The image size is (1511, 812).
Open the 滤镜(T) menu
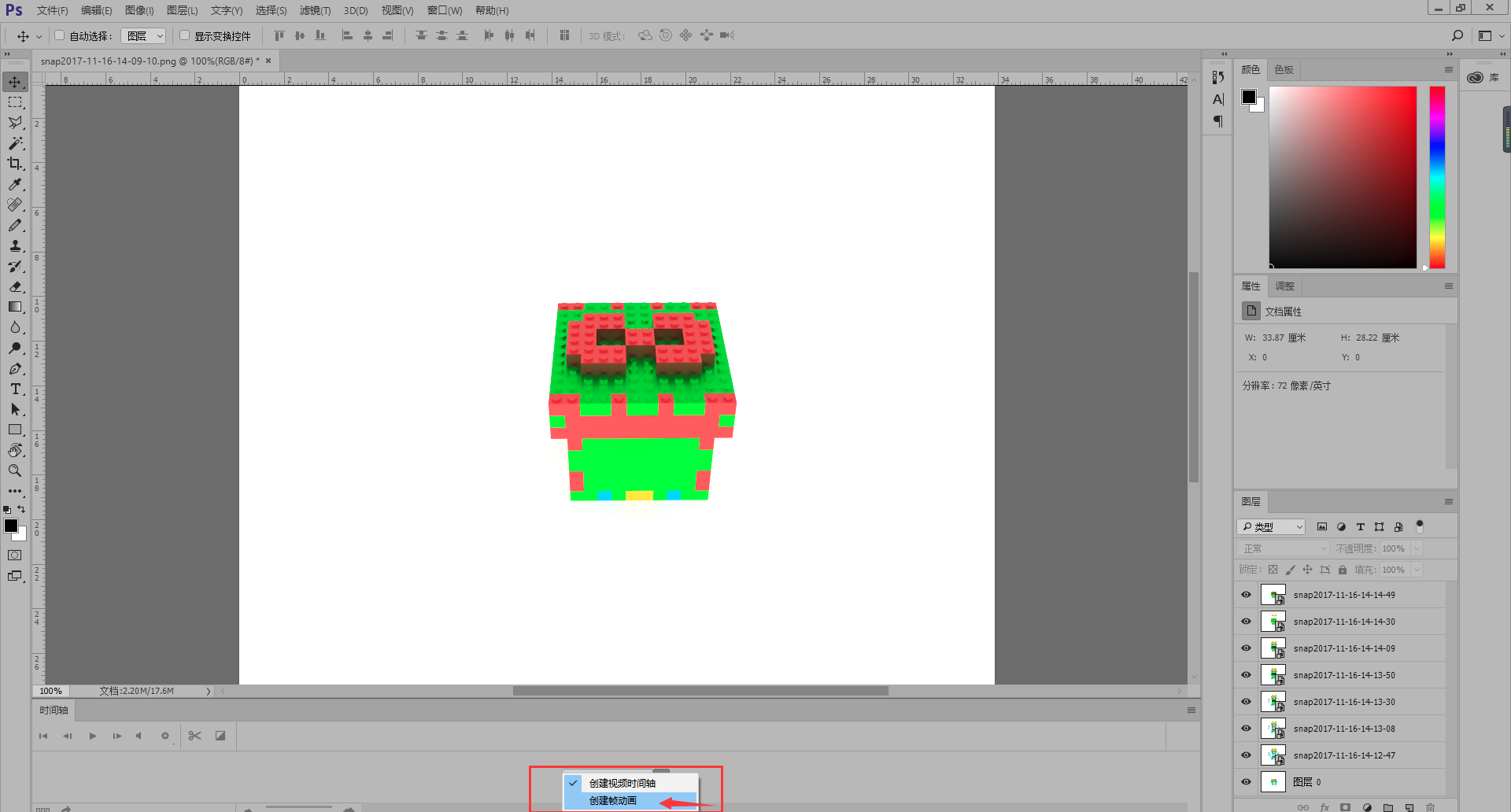(315, 10)
